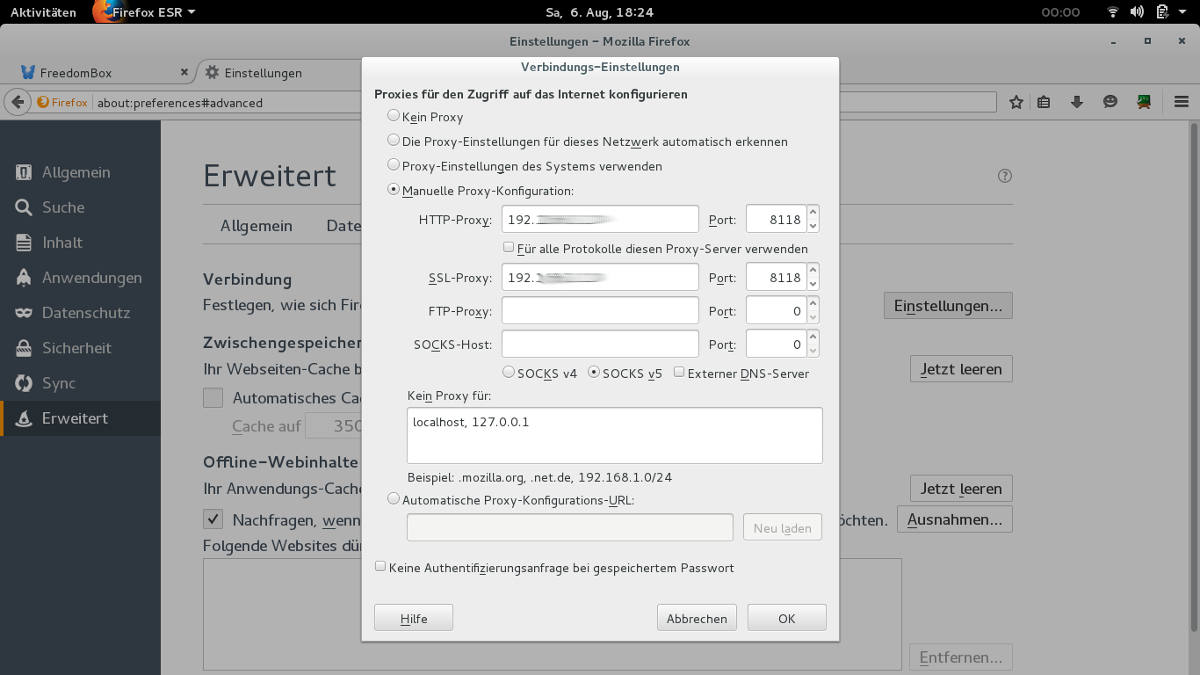1200x675 pixels.
Task: Tick the Externer DNS-Server checkbox
Action: pos(679,372)
